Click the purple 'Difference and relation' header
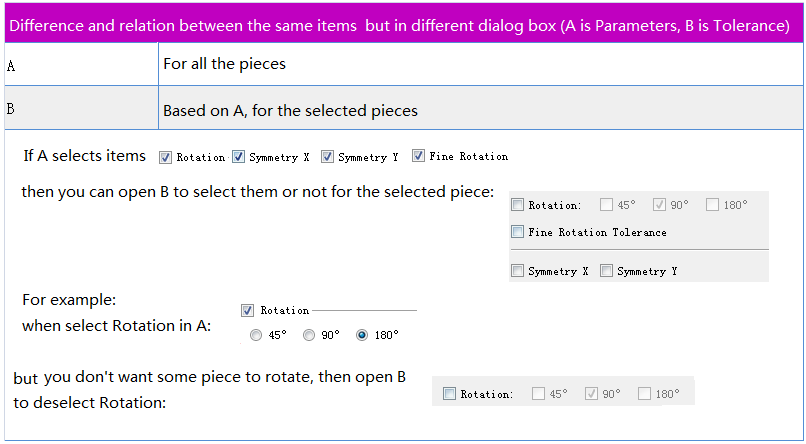This screenshot has height=444, width=806. click(400, 25)
